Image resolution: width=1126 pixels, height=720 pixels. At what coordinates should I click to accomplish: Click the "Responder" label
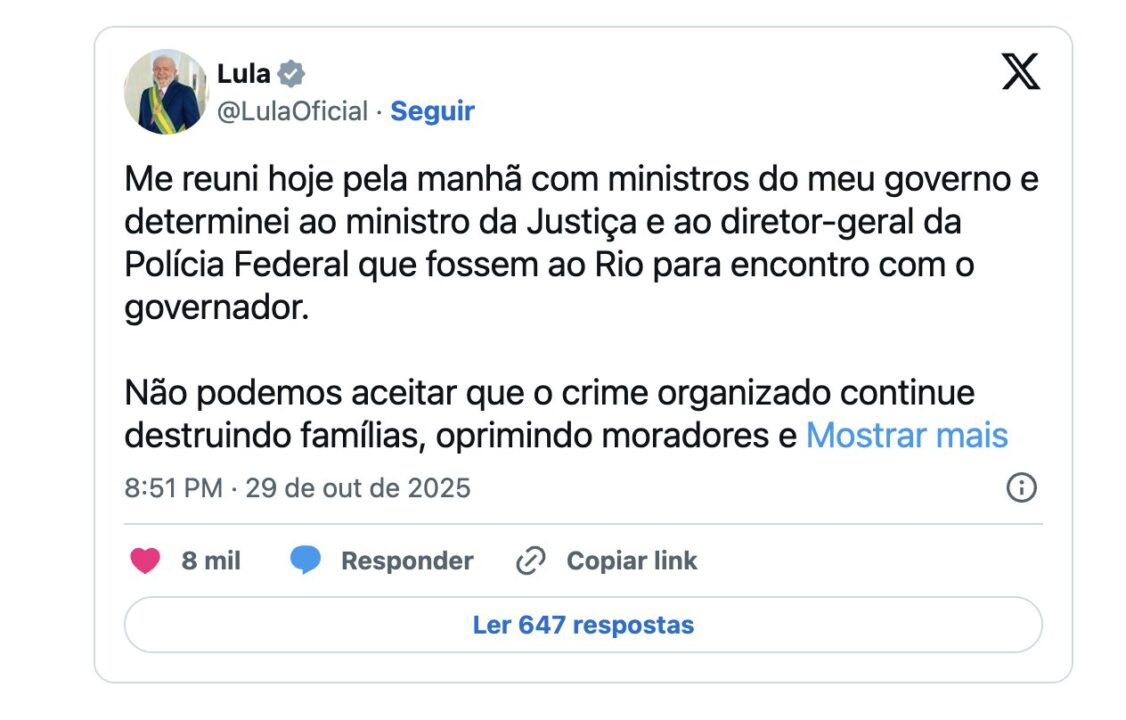click(407, 561)
